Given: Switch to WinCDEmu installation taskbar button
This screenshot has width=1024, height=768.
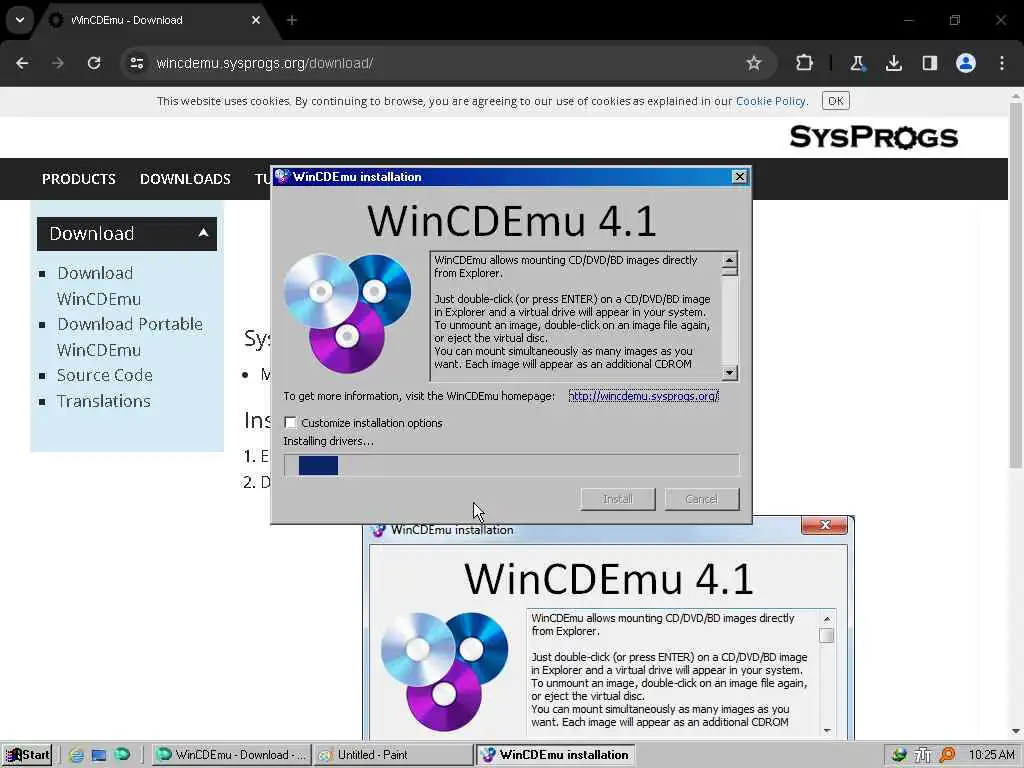Looking at the screenshot, I should 555,755.
